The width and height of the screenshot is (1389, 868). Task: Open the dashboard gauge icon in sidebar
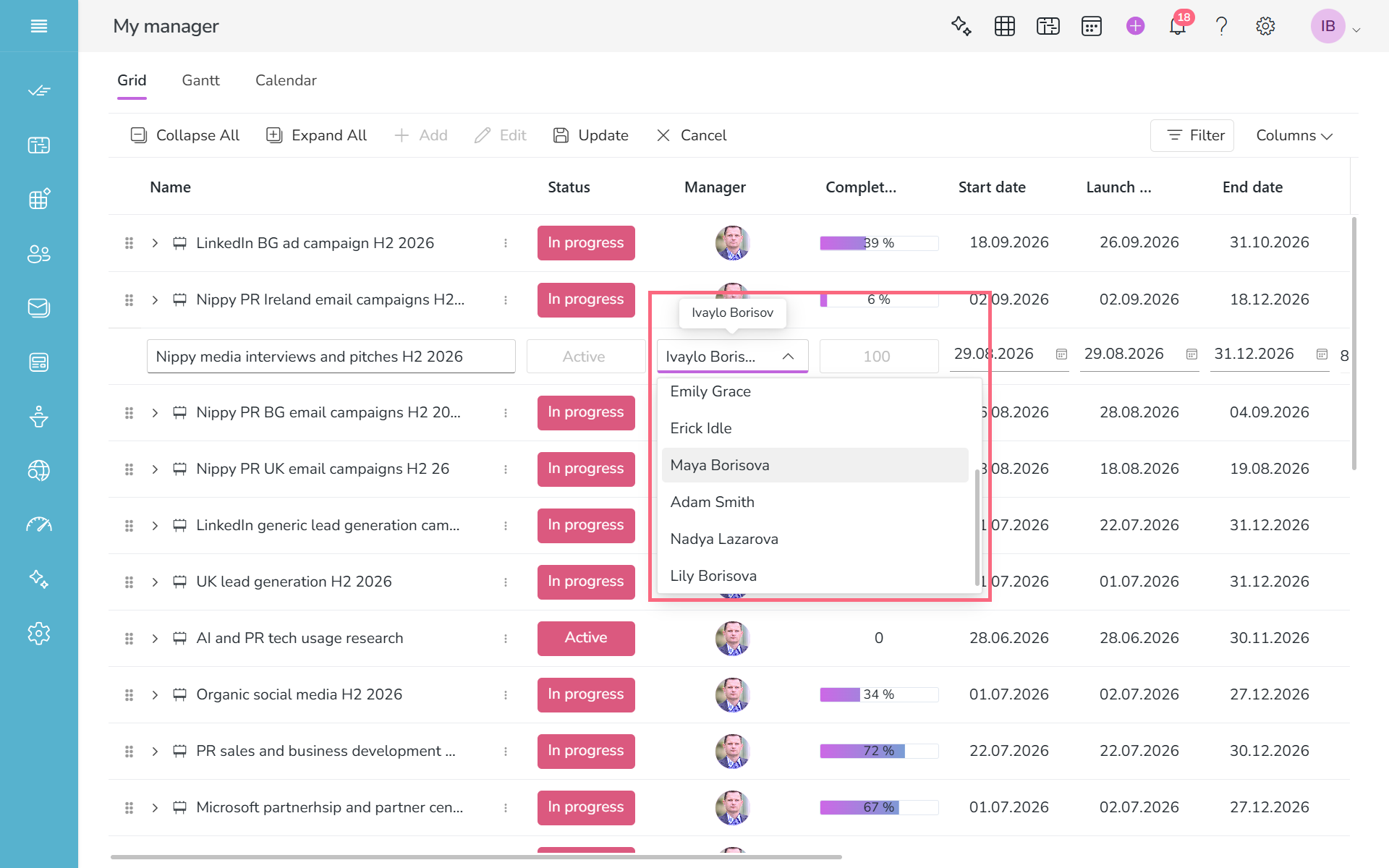[x=39, y=525]
